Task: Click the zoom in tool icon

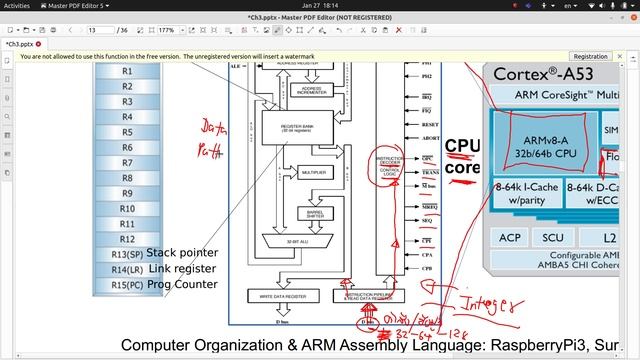Action: tap(192, 30)
